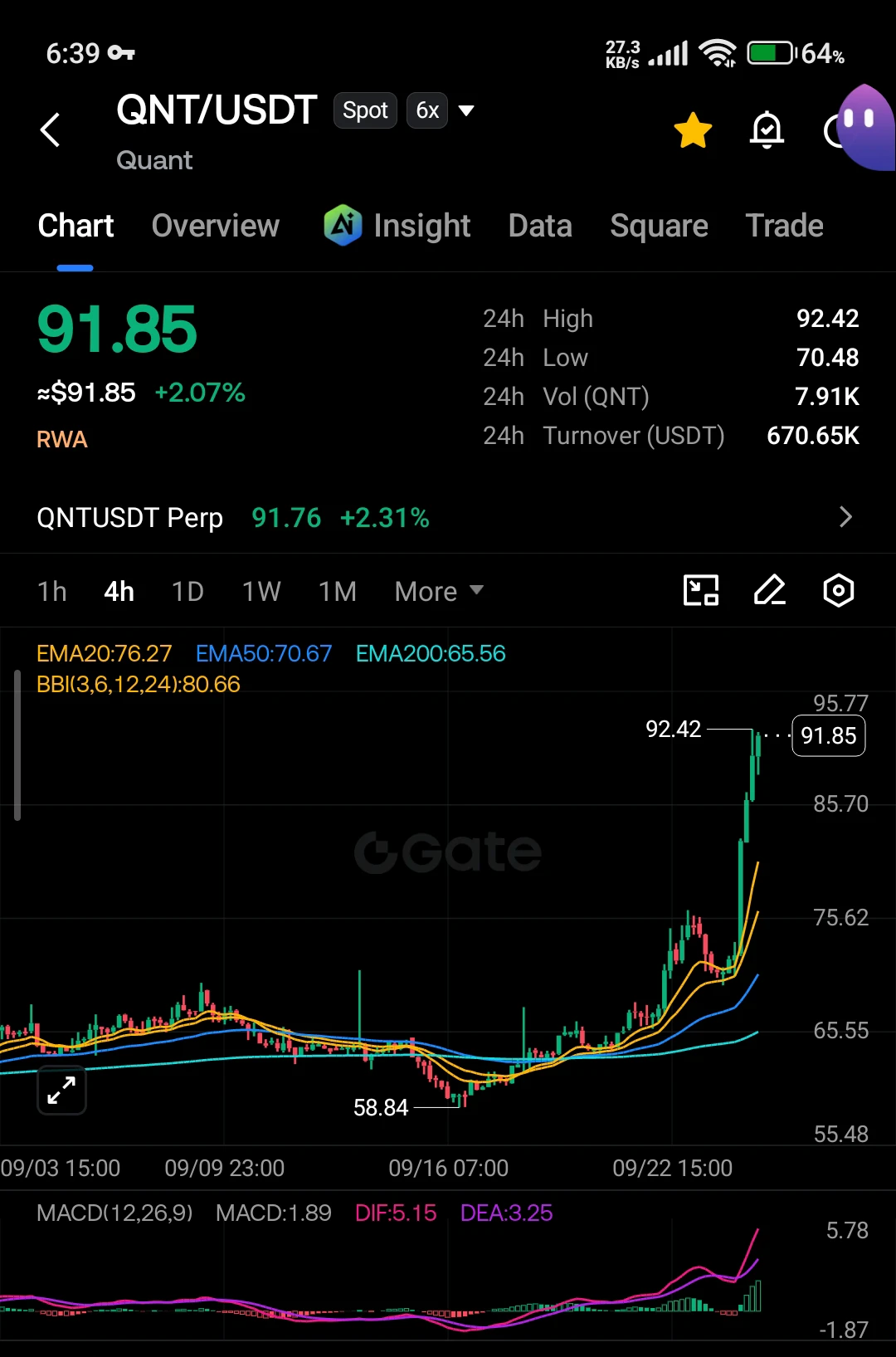The width and height of the screenshot is (896, 1357).
Task: Open price alert bell icon
Action: (x=767, y=129)
